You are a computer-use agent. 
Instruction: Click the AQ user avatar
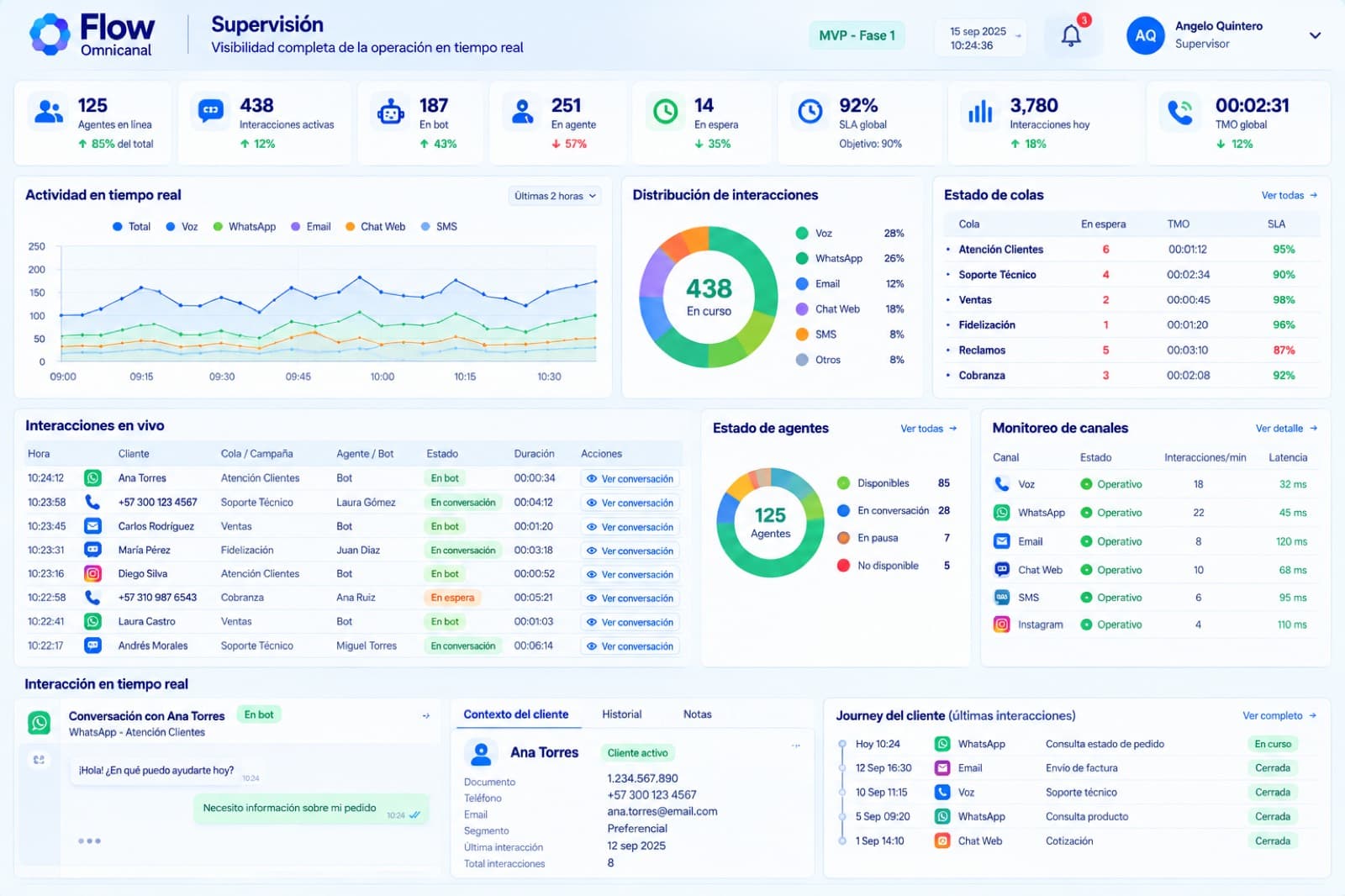(x=1145, y=35)
